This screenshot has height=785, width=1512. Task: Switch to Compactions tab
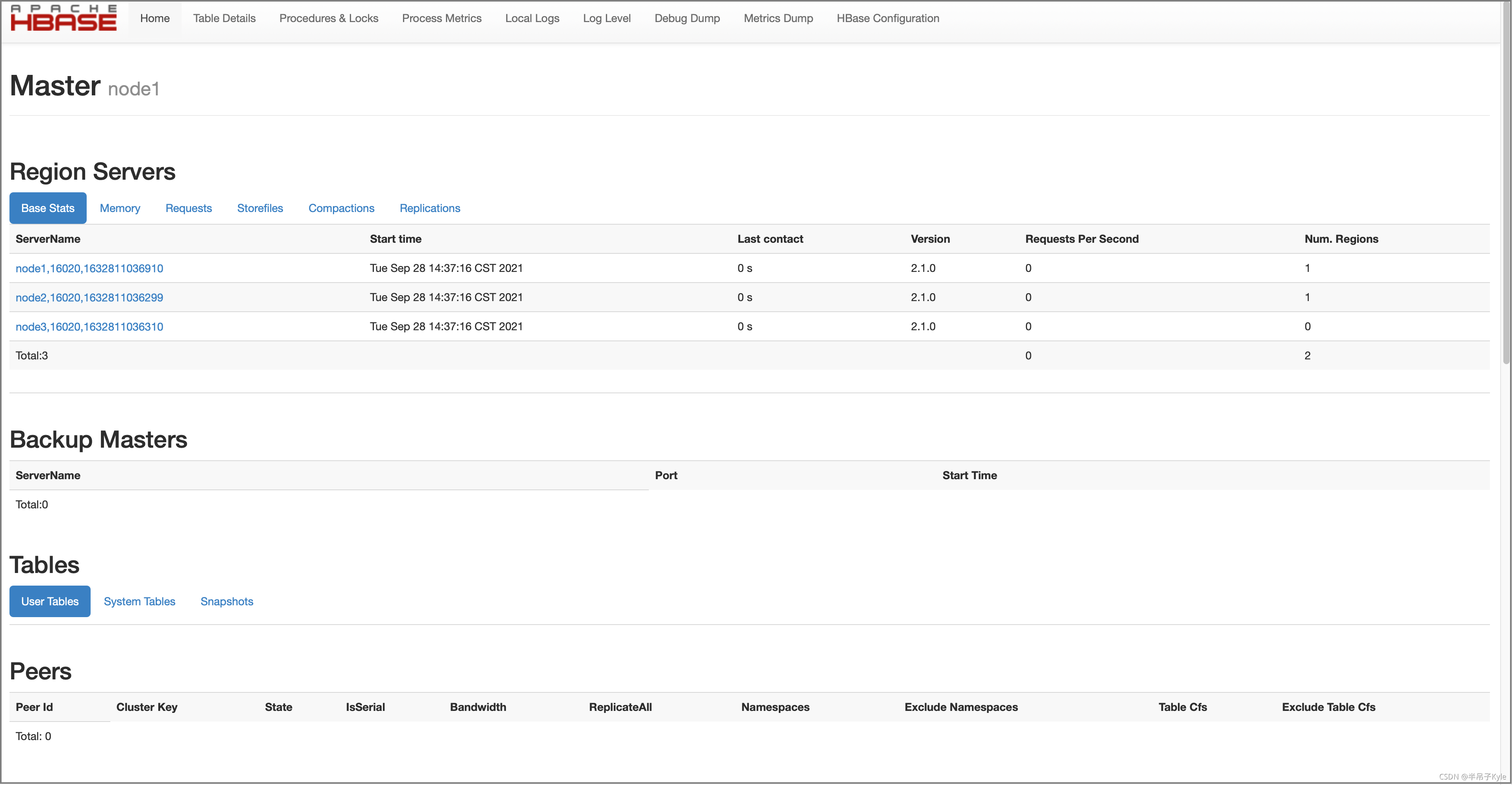341,208
